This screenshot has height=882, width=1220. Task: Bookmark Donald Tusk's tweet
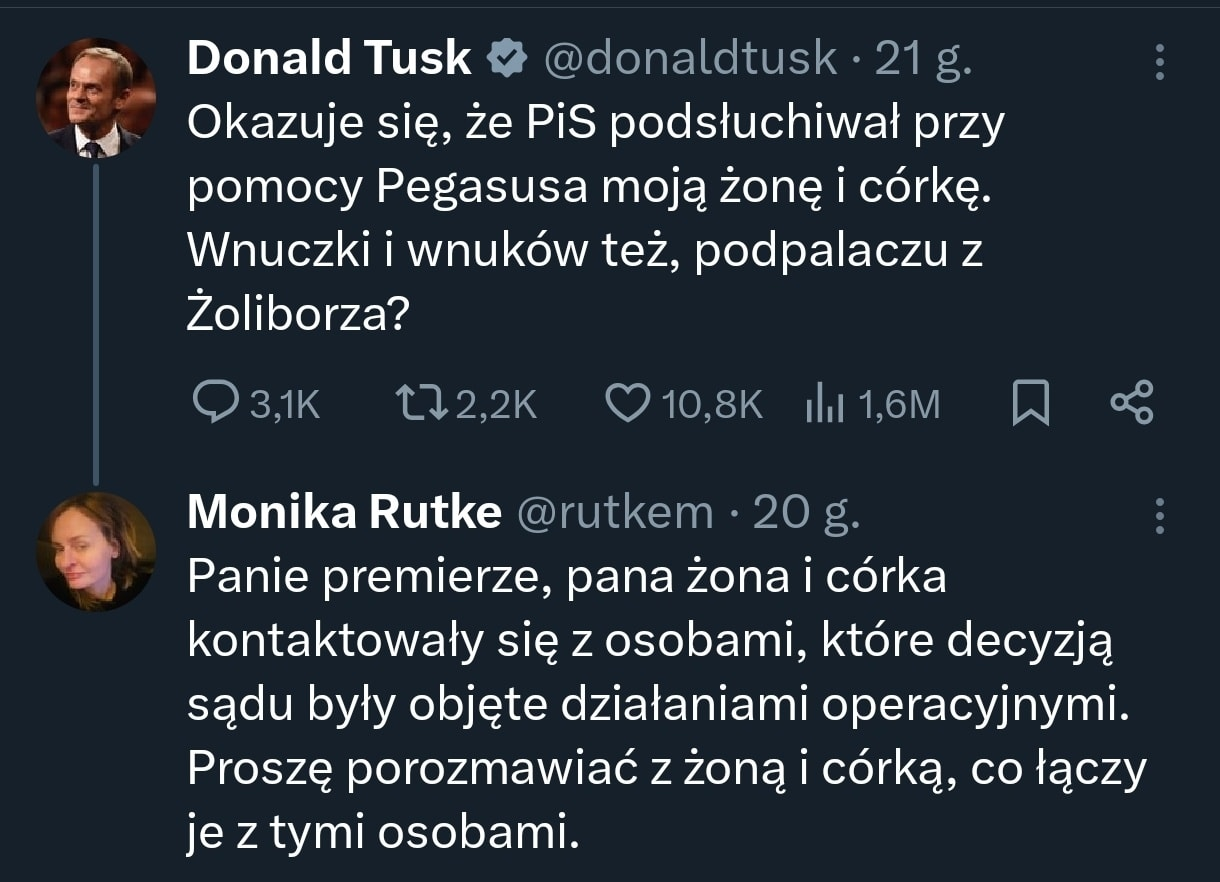click(1031, 404)
